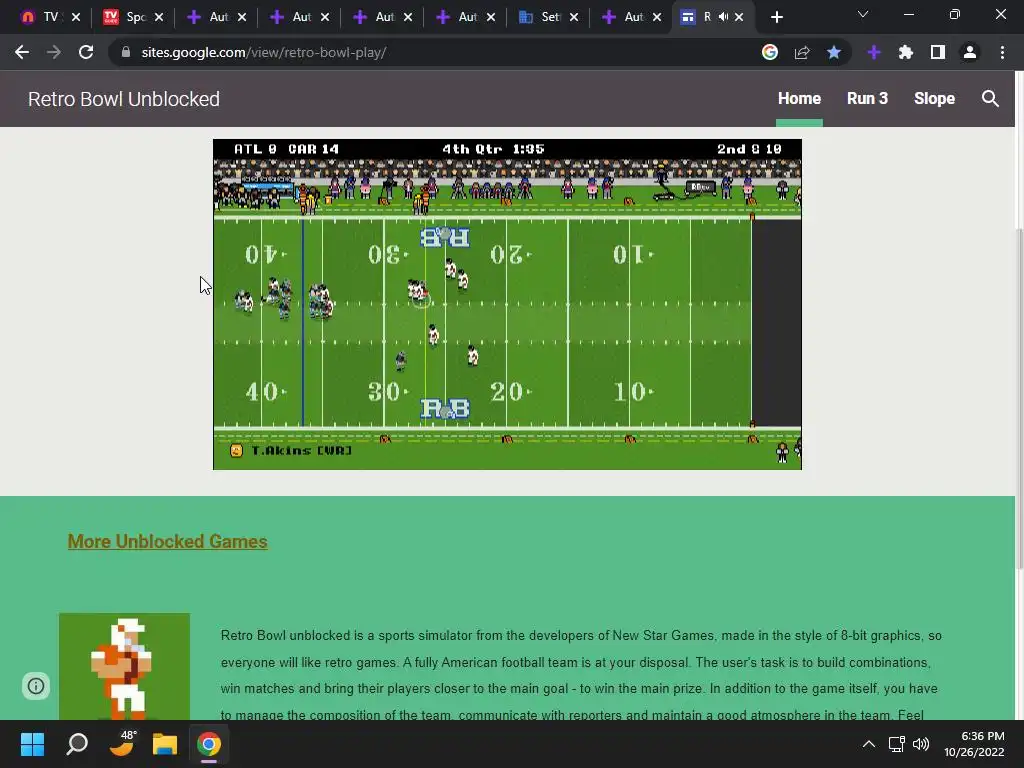Expand the tab search chevron
Image resolution: width=1024 pixels, height=768 pixels.
(863, 14)
